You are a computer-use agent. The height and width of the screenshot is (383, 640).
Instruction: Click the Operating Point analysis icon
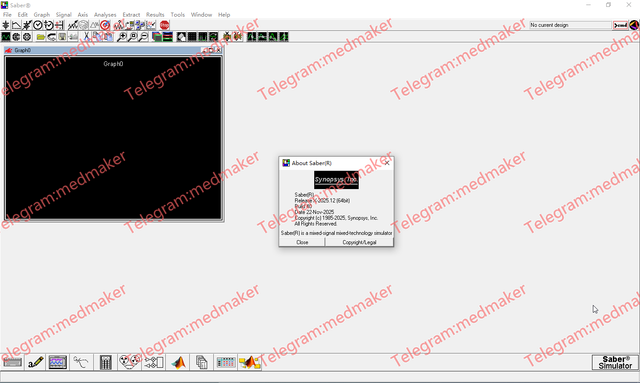pos(6,25)
